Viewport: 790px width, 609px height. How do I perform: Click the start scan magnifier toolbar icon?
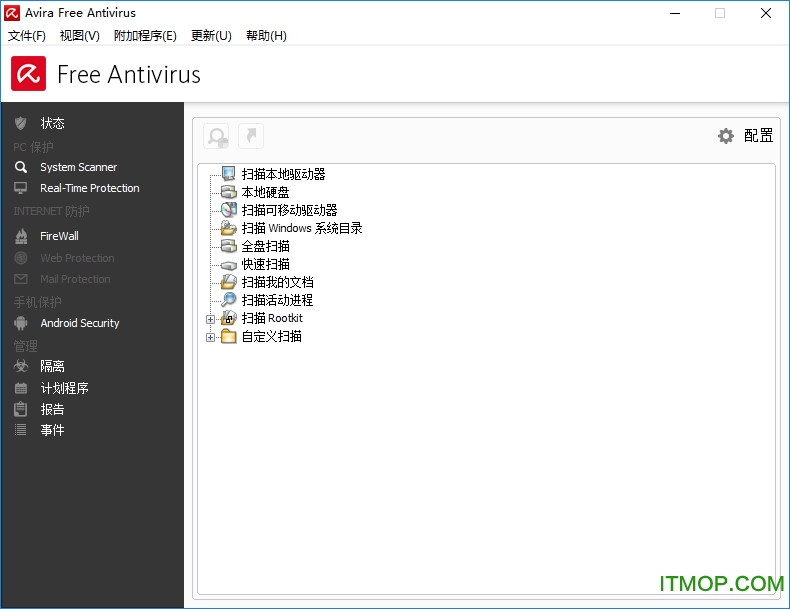point(216,136)
